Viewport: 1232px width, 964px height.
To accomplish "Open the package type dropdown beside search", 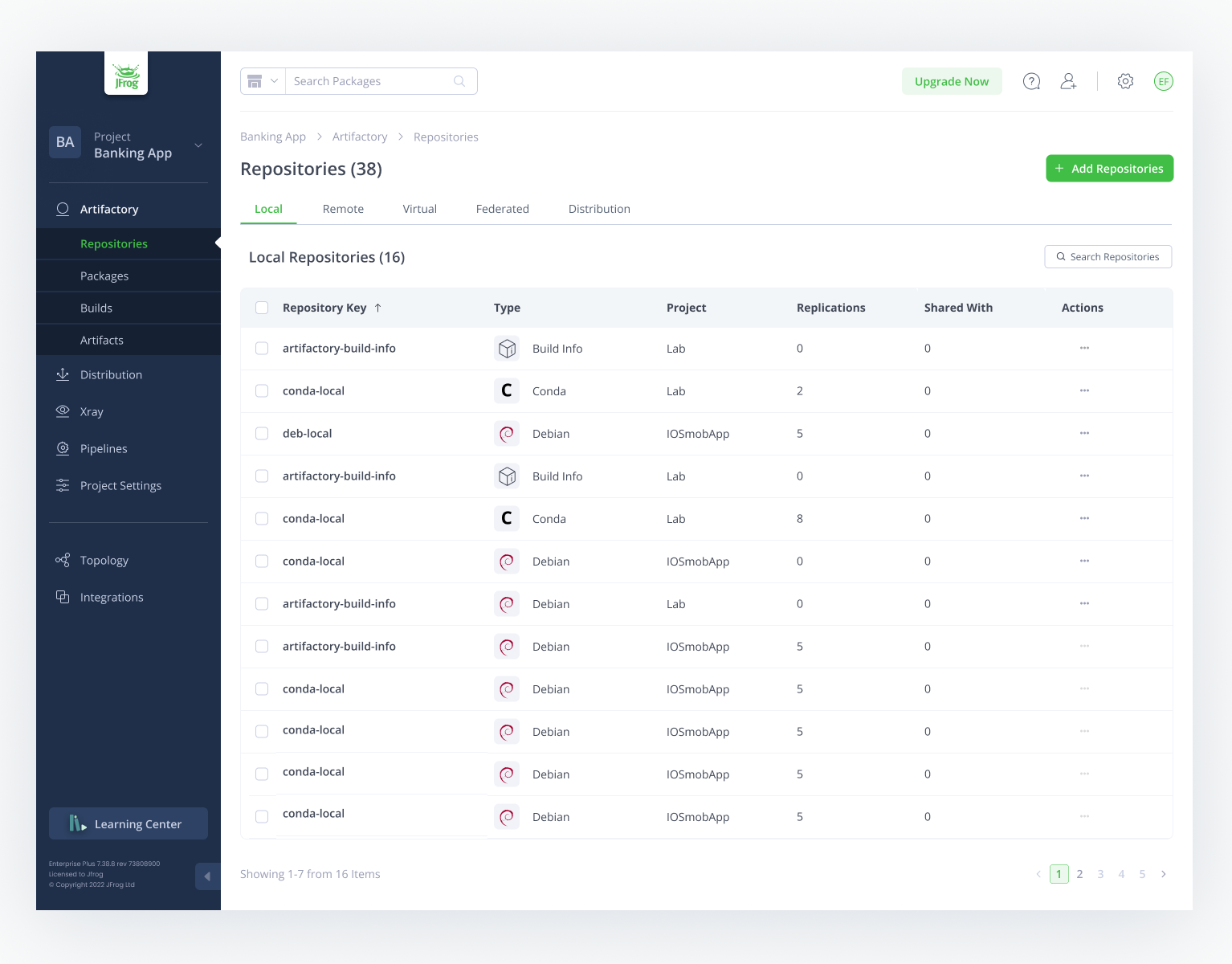I will click(x=263, y=81).
